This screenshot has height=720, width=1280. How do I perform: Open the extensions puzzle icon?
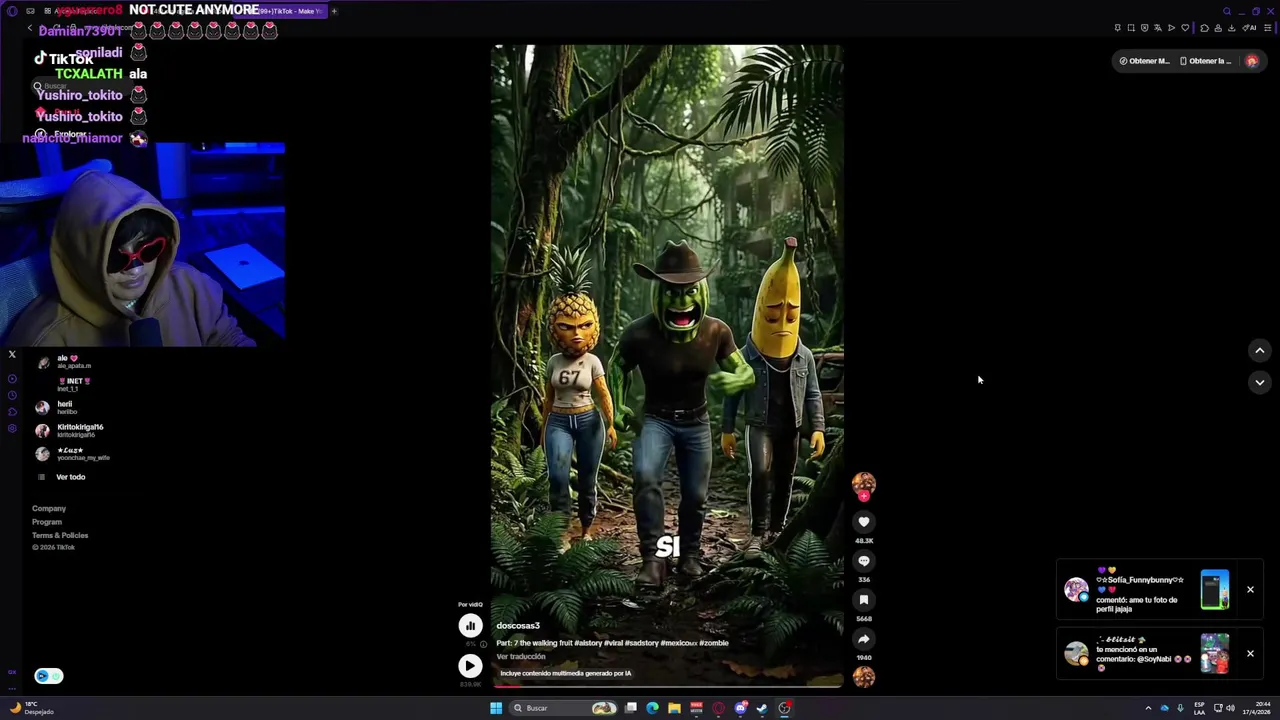click(1205, 28)
